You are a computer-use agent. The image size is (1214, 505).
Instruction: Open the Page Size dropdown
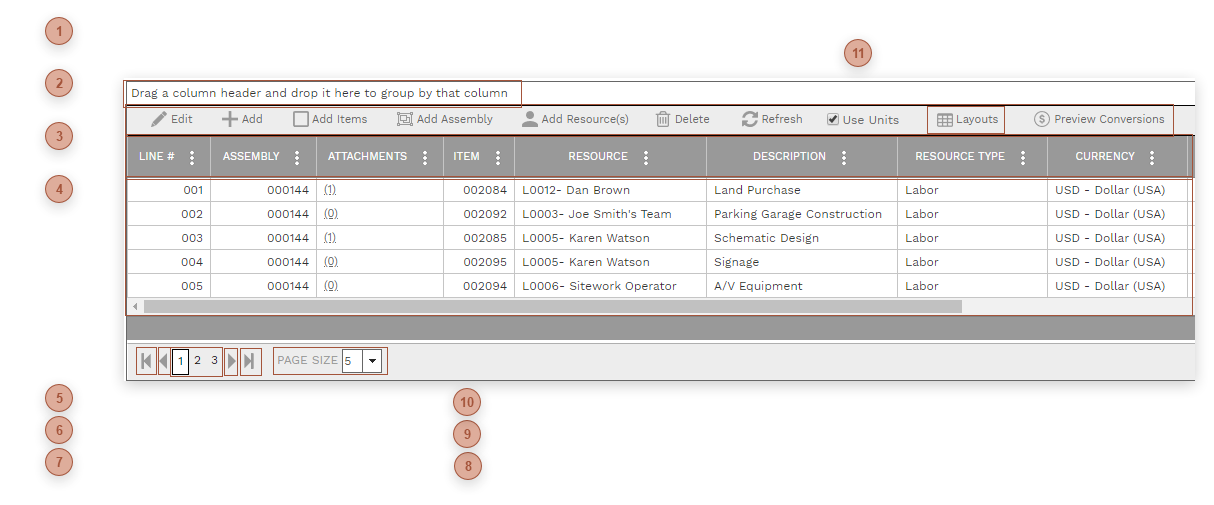(x=372, y=361)
